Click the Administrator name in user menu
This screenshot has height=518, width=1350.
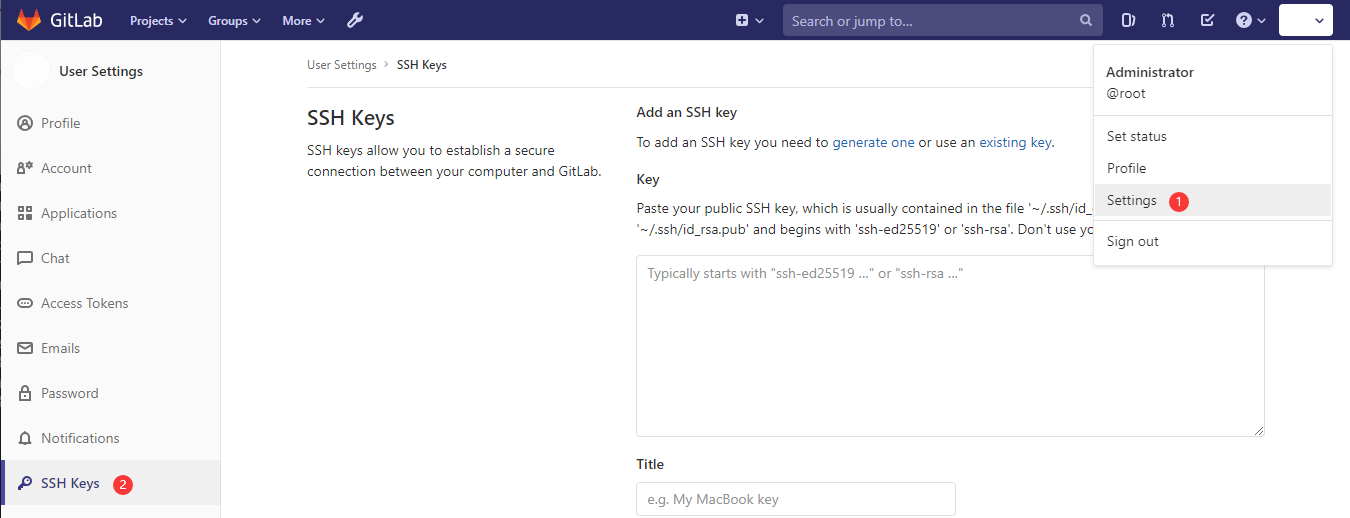pyautogui.click(x=1150, y=72)
